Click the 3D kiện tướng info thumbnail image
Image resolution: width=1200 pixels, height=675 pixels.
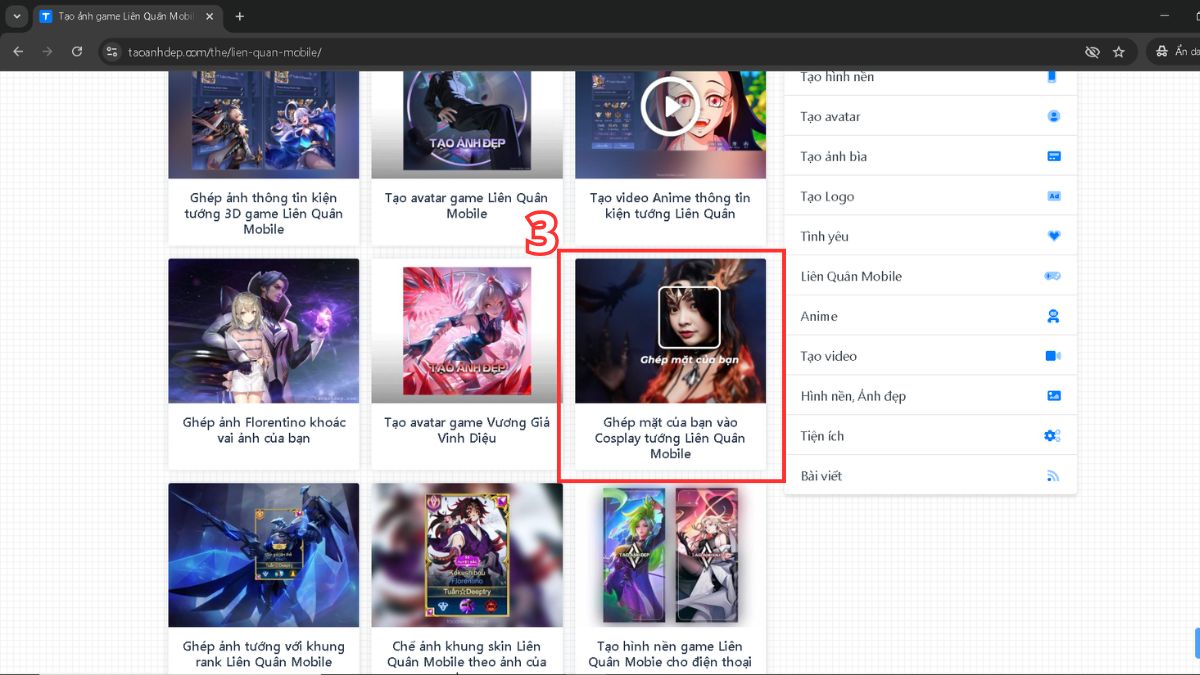pos(263,125)
